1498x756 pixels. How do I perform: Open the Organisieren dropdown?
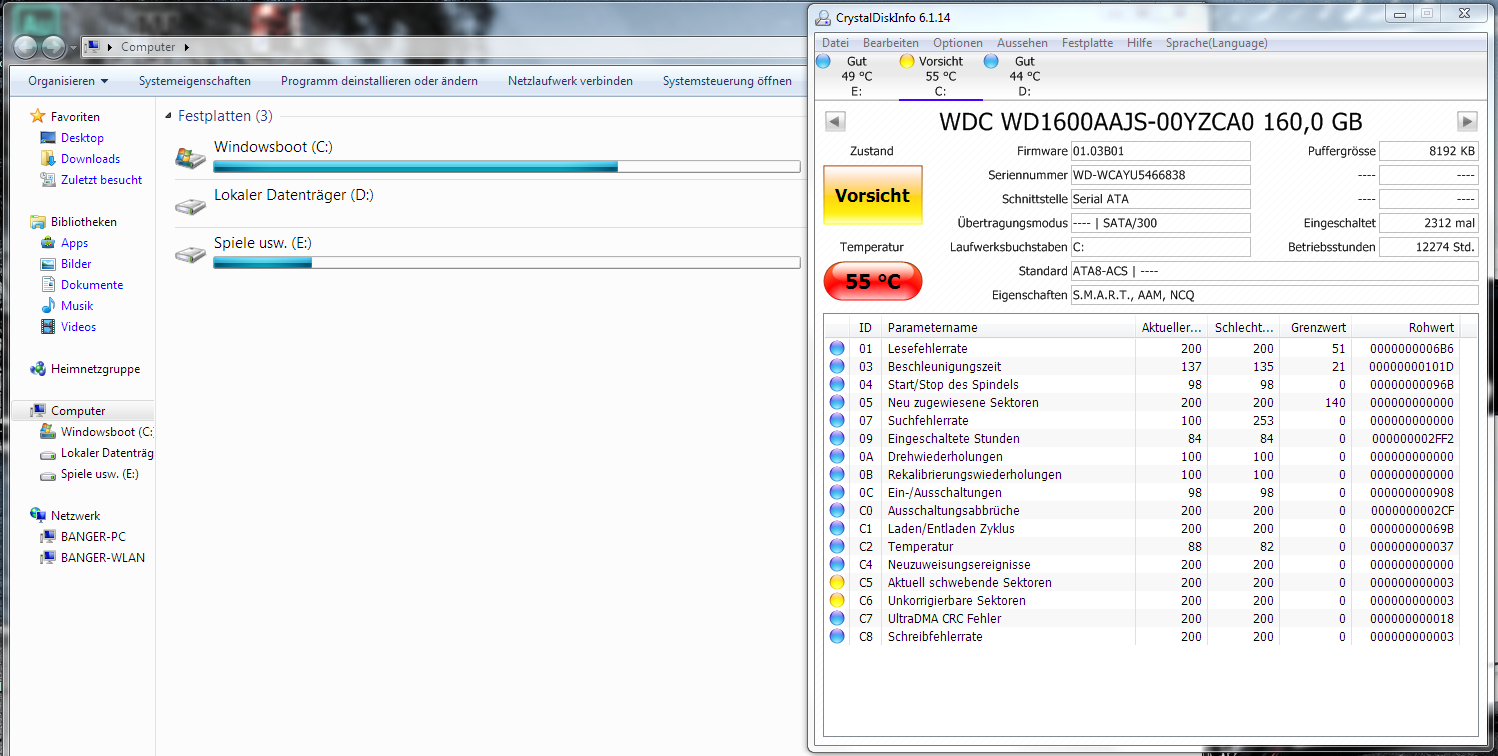click(x=68, y=81)
